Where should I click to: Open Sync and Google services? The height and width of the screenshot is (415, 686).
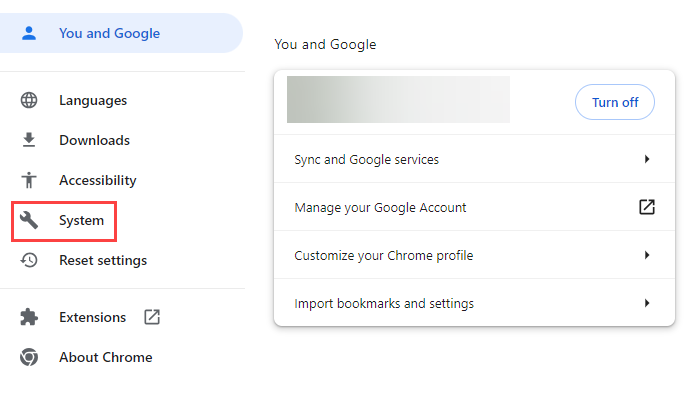[x=474, y=159]
